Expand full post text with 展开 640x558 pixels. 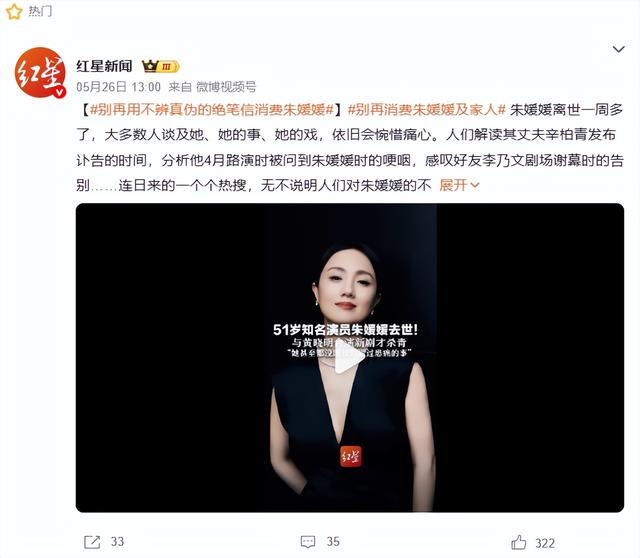point(459,185)
